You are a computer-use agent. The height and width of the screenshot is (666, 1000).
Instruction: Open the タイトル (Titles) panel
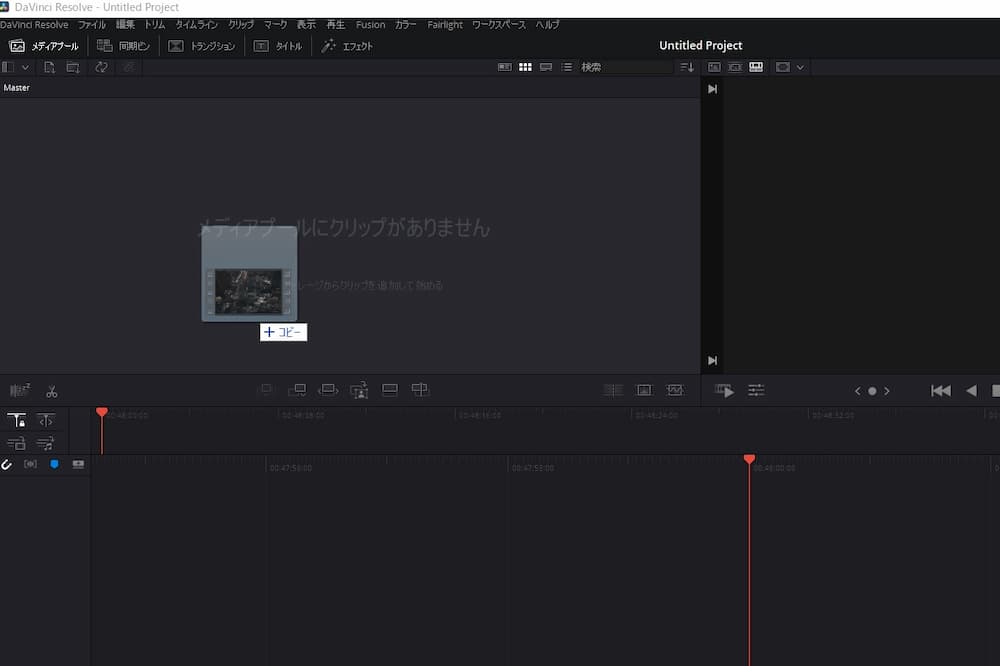pos(279,45)
